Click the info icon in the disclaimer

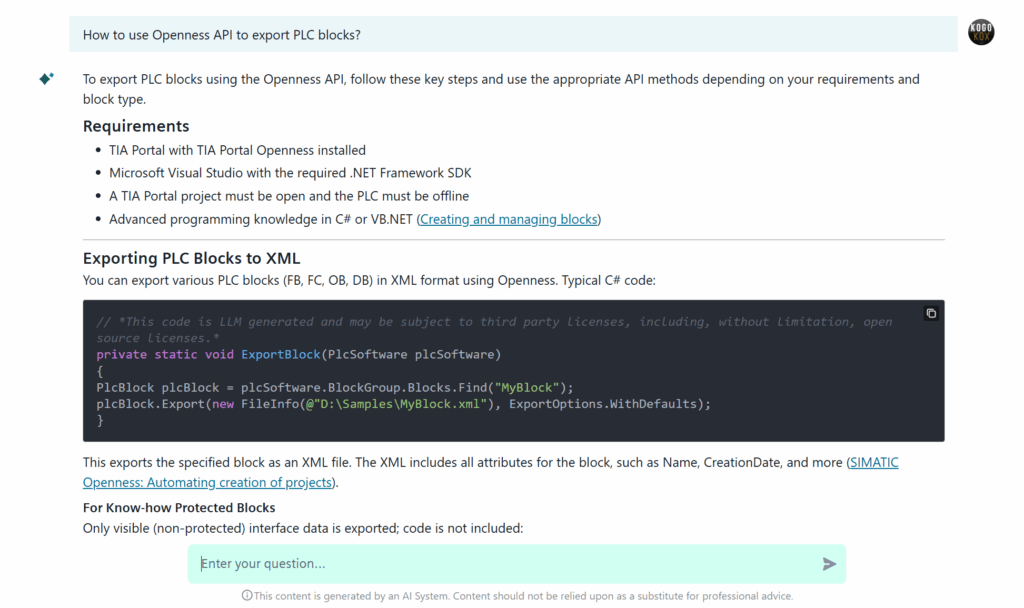[247, 596]
